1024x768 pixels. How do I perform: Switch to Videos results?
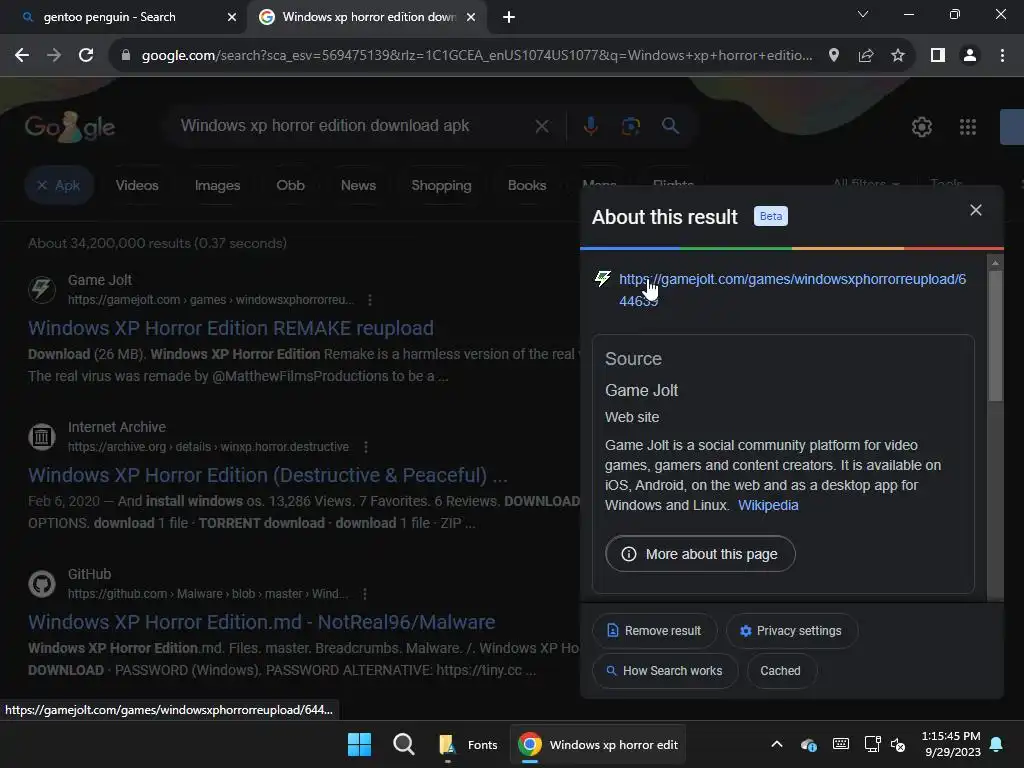[x=137, y=185]
